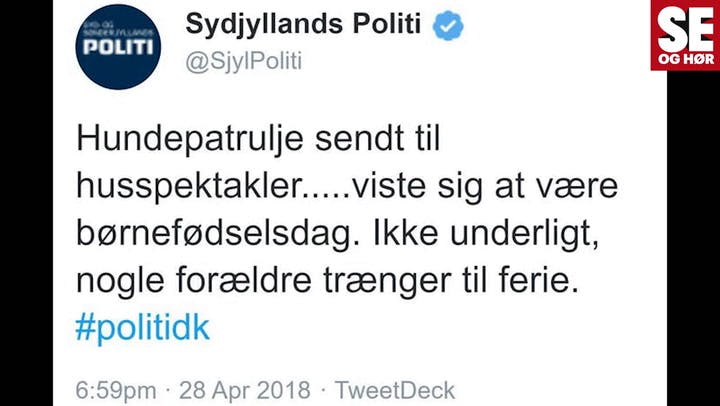Open the Sydjyllands Politi account name
Image resolution: width=720 pixels, height=406 pixels.
(303, 26)
